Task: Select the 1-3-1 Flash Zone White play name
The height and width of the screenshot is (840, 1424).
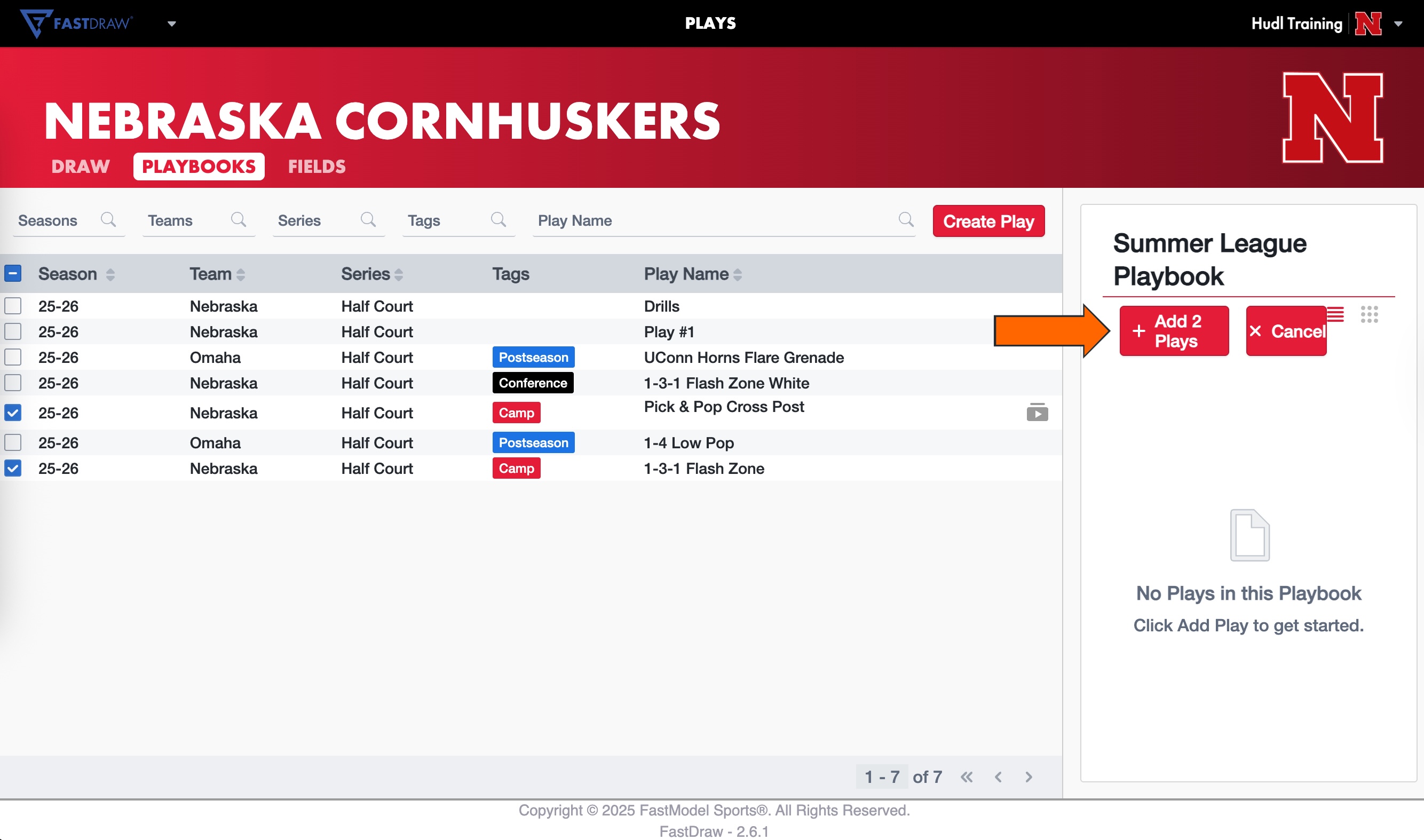Action: [727, 383]
